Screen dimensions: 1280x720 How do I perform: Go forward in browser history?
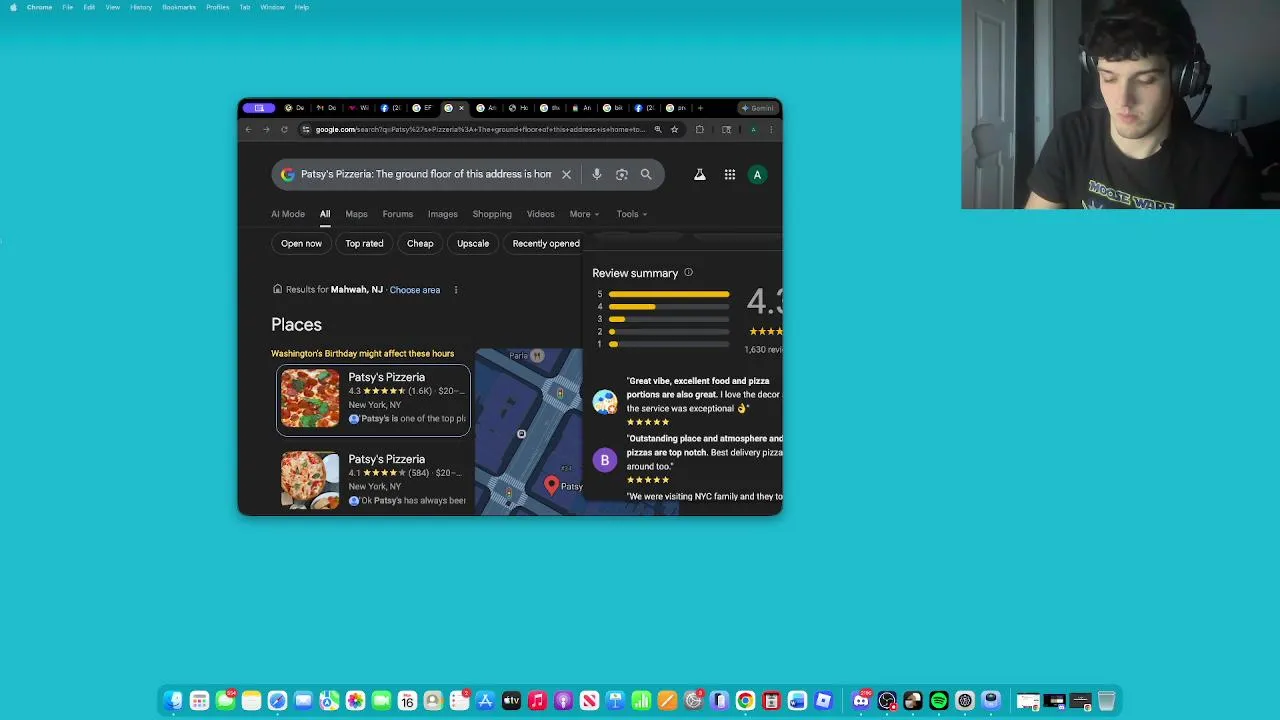[x=266, y=129]
